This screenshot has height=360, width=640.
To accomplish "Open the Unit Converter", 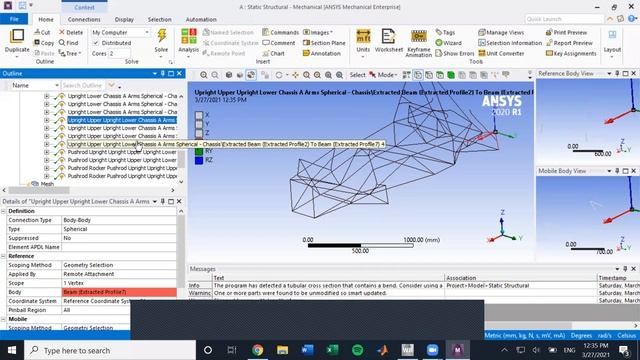I will click(x=501, y=53).
